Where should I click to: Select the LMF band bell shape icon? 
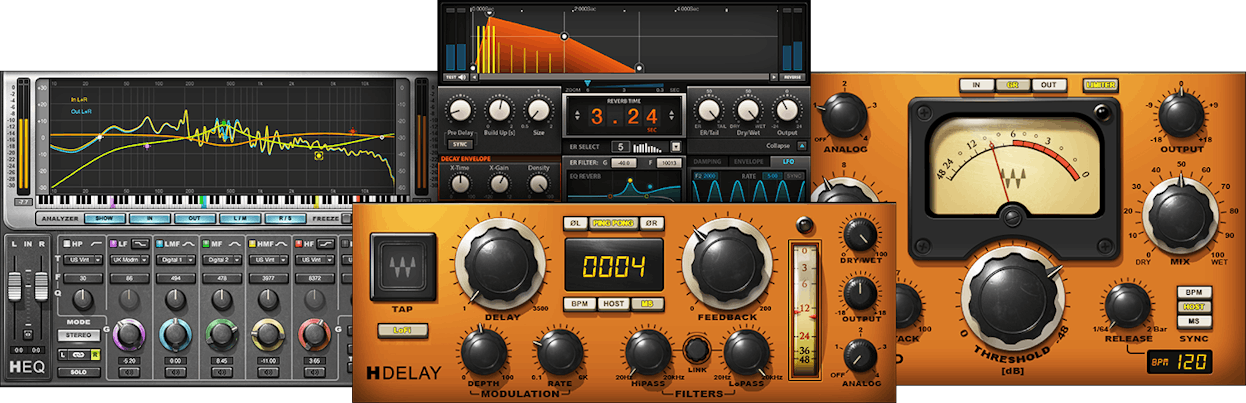pyautogui.click(x=188, y=243)
